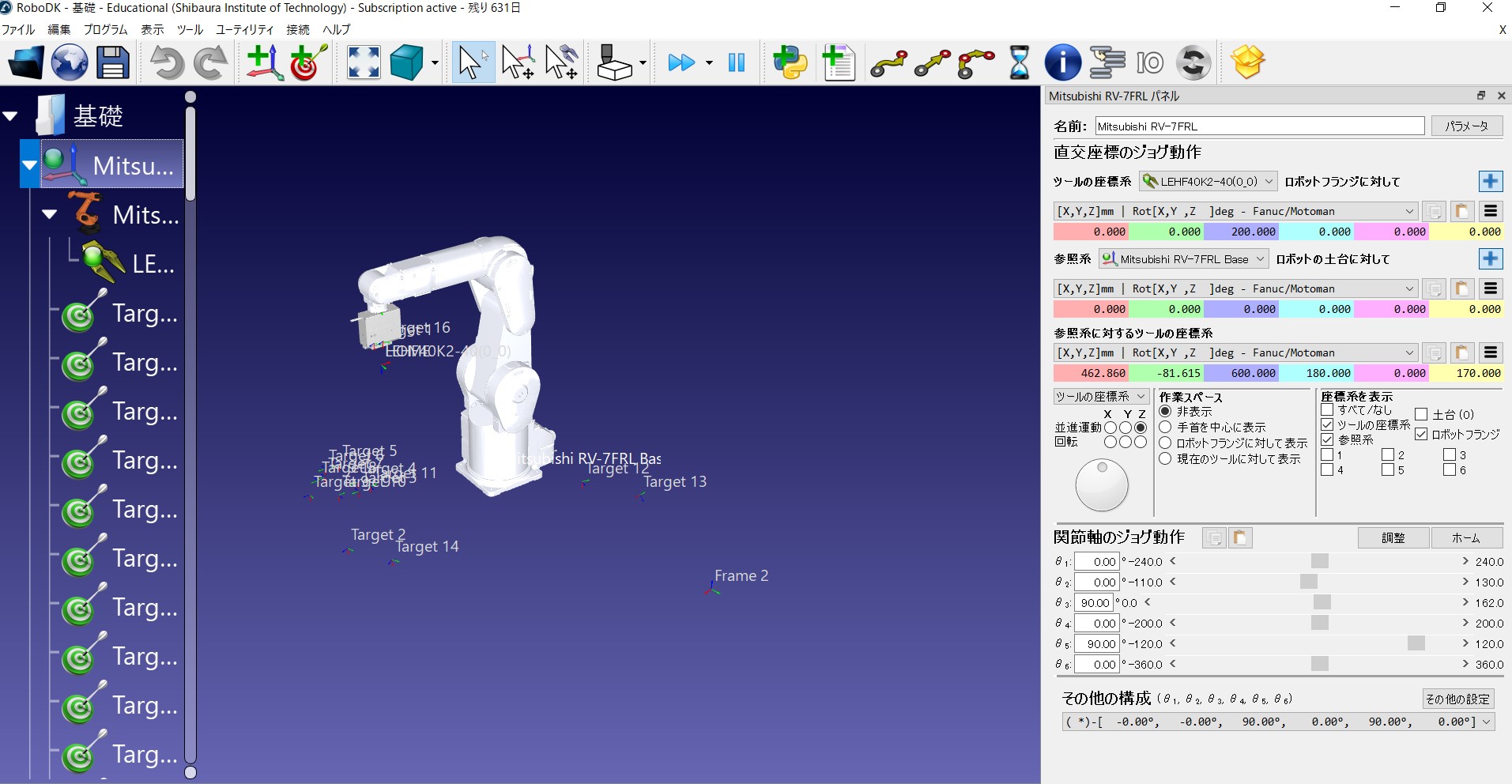
Task: Pause the simulation
Action: [x=737, y=62]
